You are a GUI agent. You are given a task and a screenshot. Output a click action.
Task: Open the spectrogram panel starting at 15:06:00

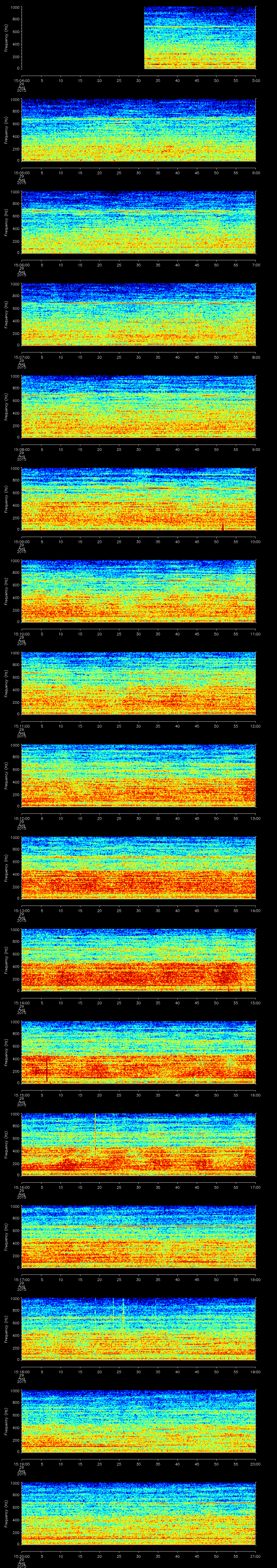(139, 222)
